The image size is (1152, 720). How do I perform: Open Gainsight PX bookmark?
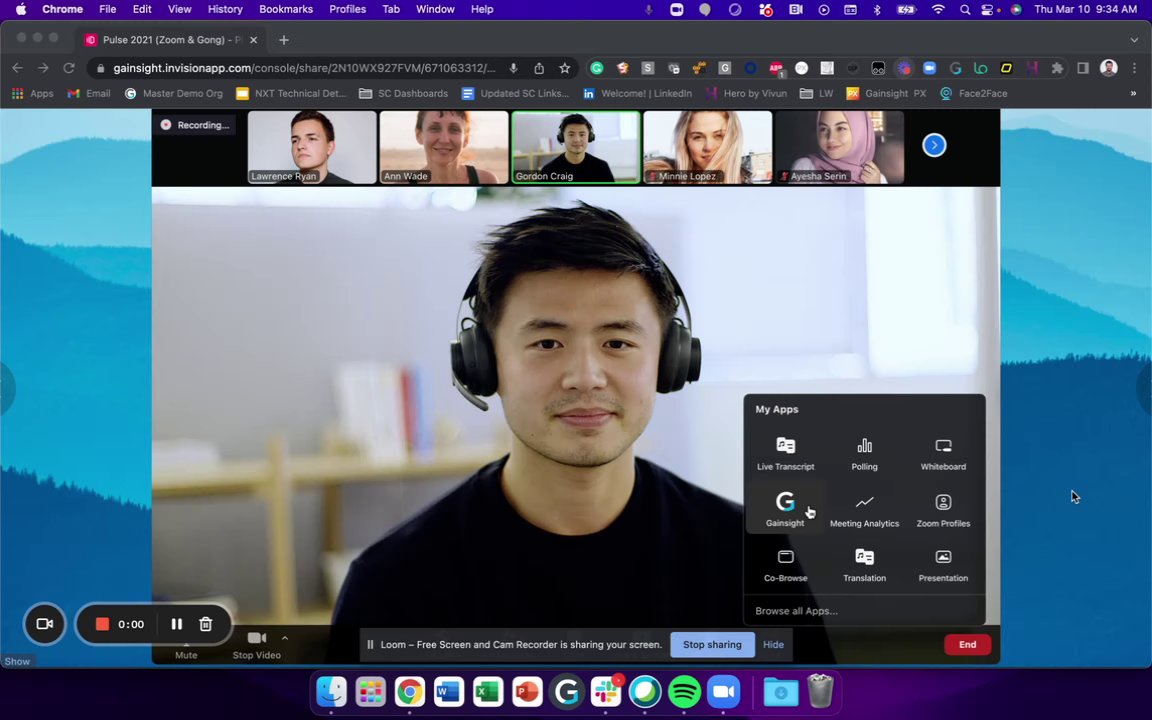(886, 93)
